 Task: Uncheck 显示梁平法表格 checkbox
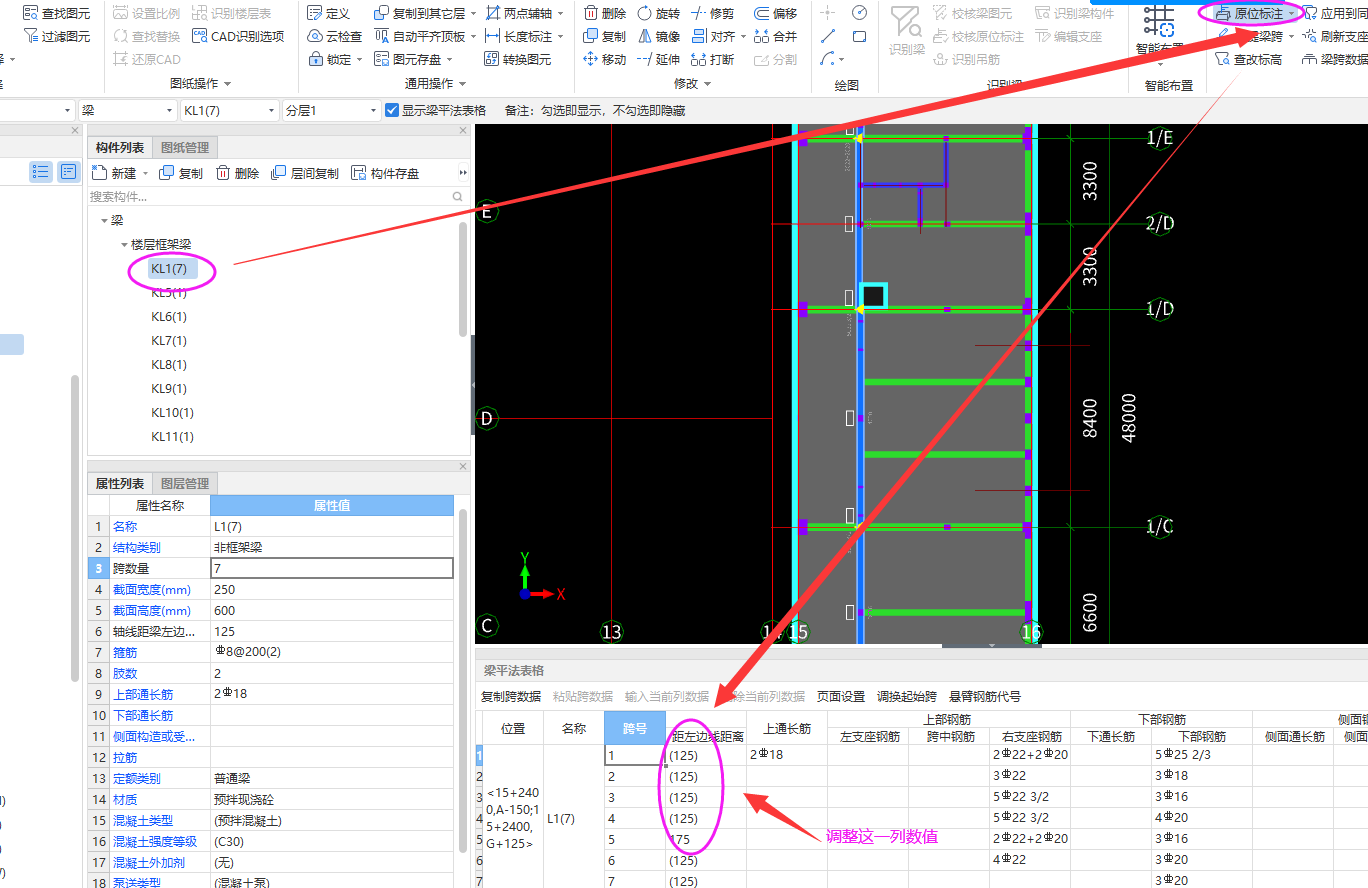tap(392, 110)
